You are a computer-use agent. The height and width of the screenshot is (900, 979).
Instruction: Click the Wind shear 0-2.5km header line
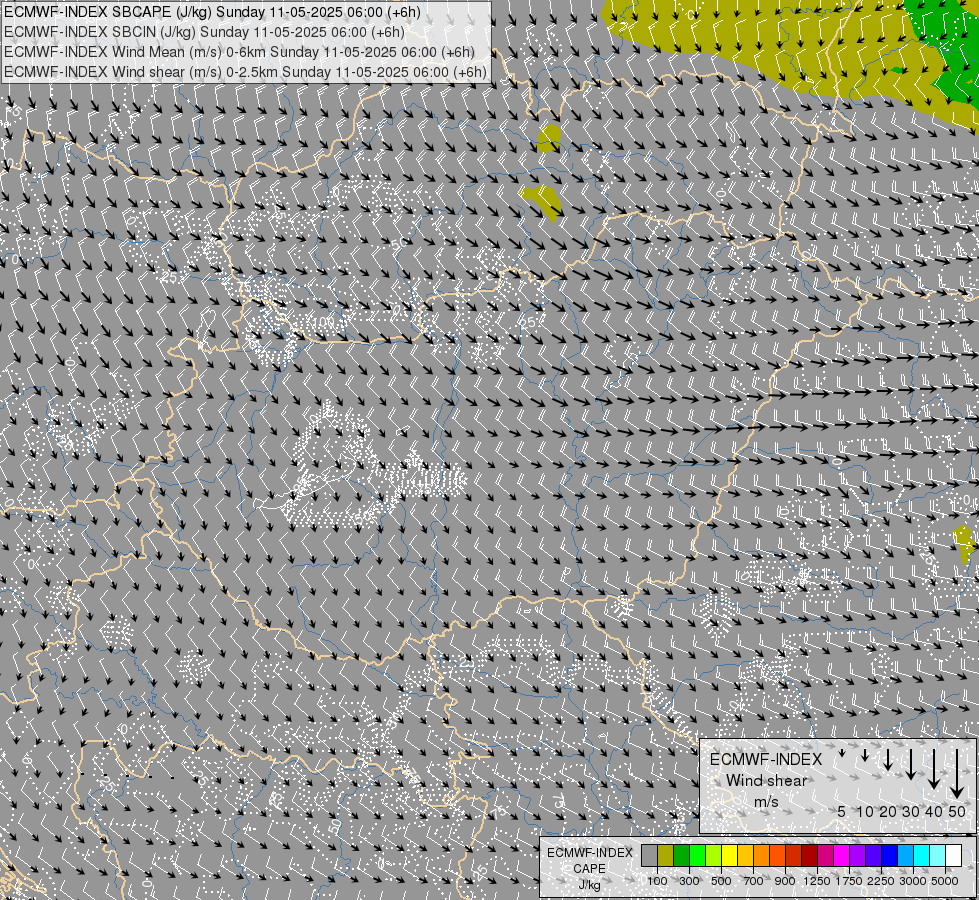coord(245,72)
